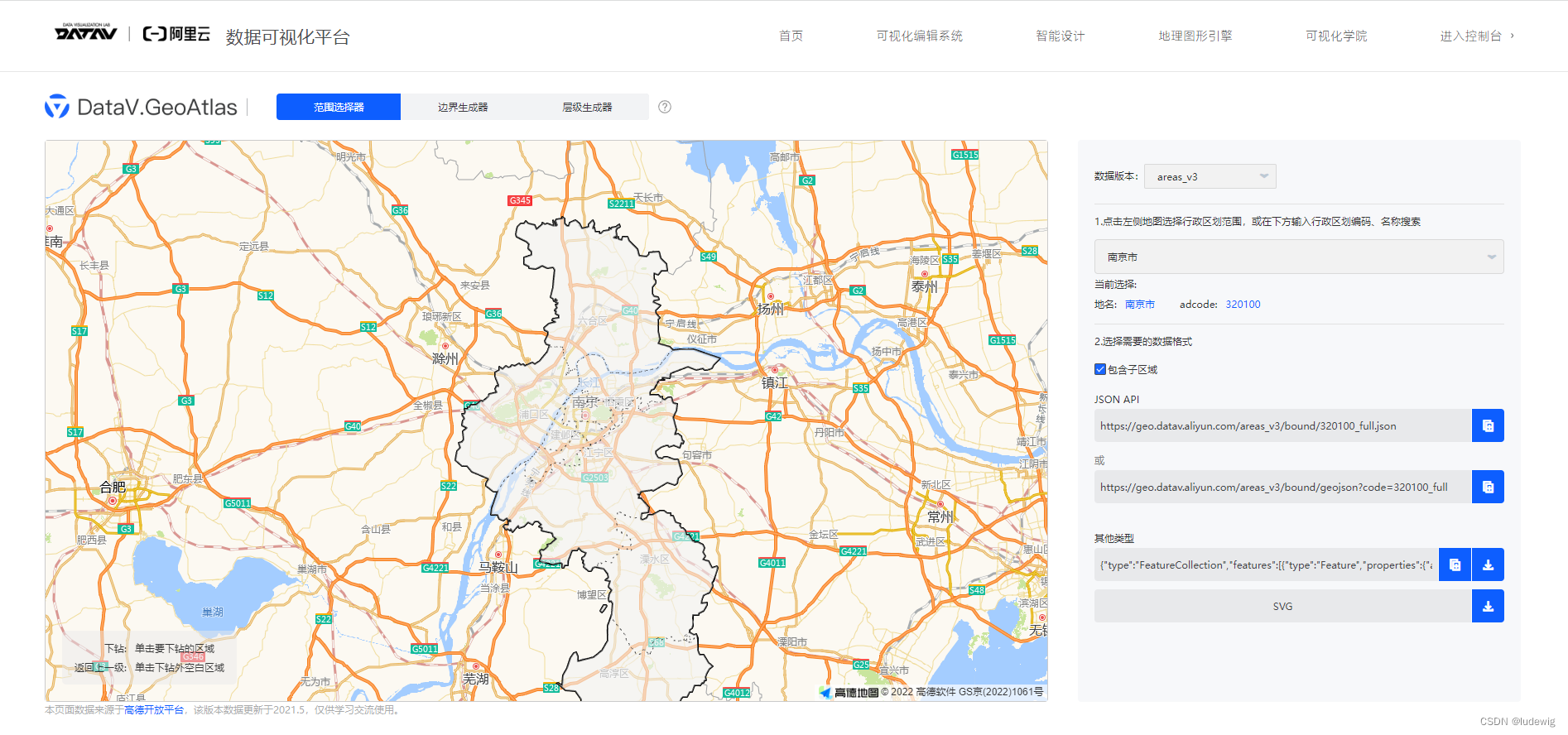Download the SVG file
Image resolution: width=1568 pixels, height=735 pixels.
pyautogui.click(x=1488, y=606)
